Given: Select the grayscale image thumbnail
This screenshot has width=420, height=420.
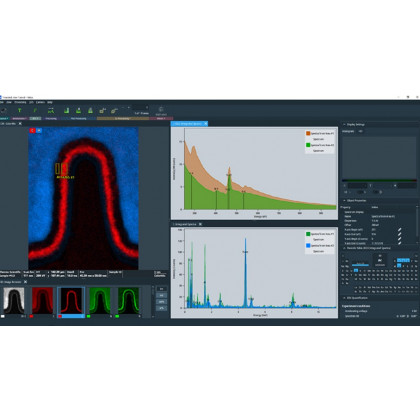Looking at the screenshot, I should [14, 301].
